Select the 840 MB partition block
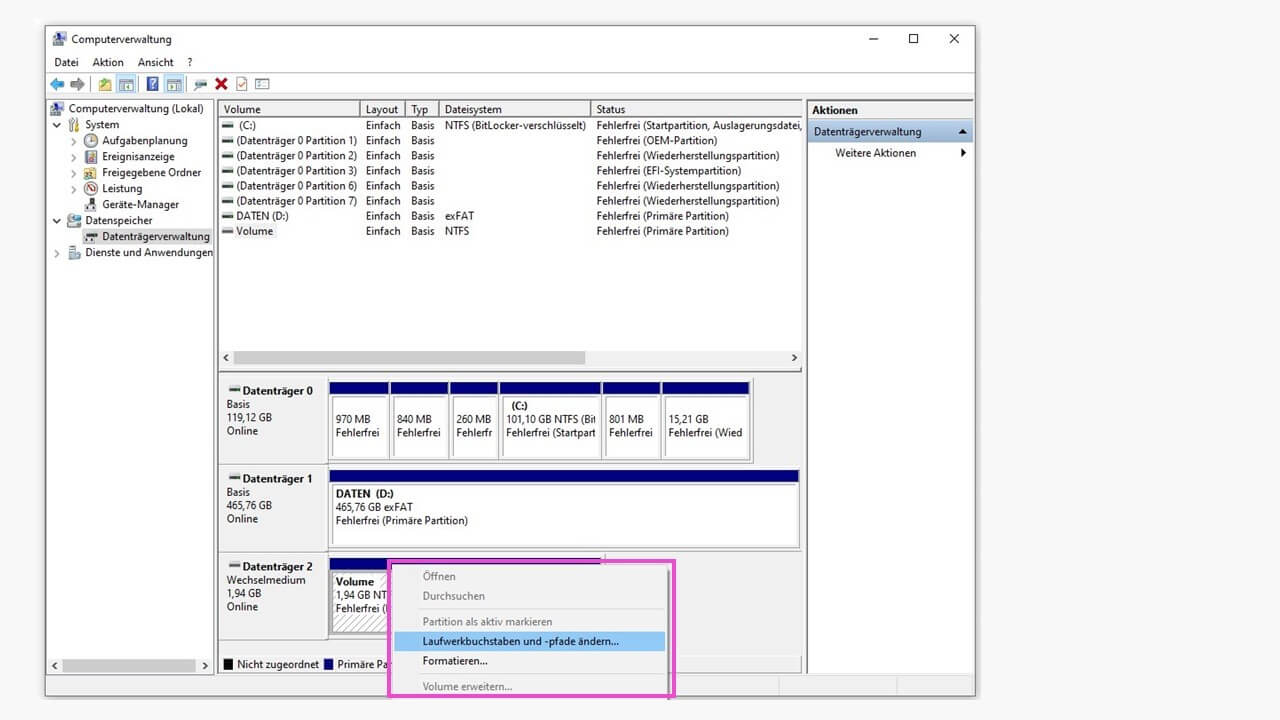Screen dimensions: 1280x720 419,420
